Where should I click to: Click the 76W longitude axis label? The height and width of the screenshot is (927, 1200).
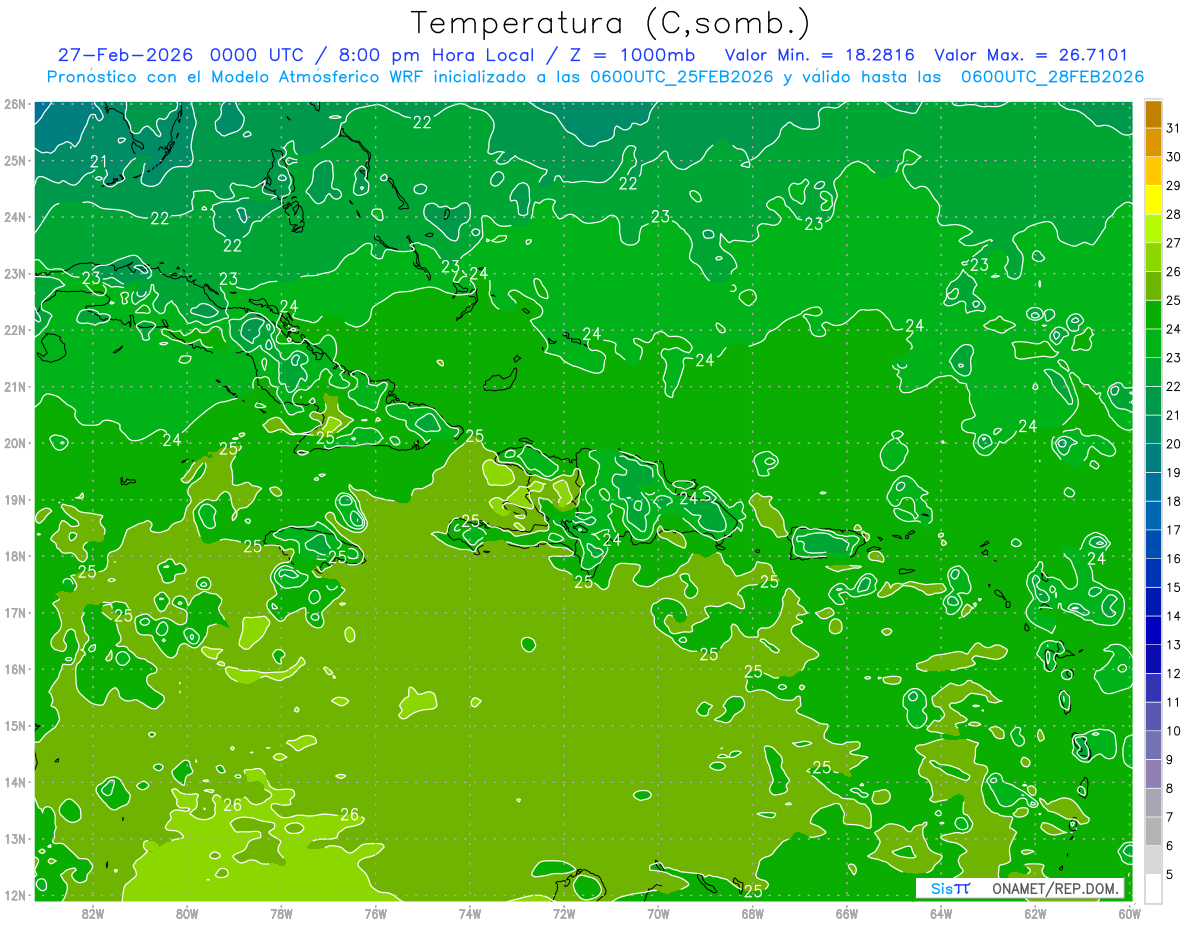(376, 912)
